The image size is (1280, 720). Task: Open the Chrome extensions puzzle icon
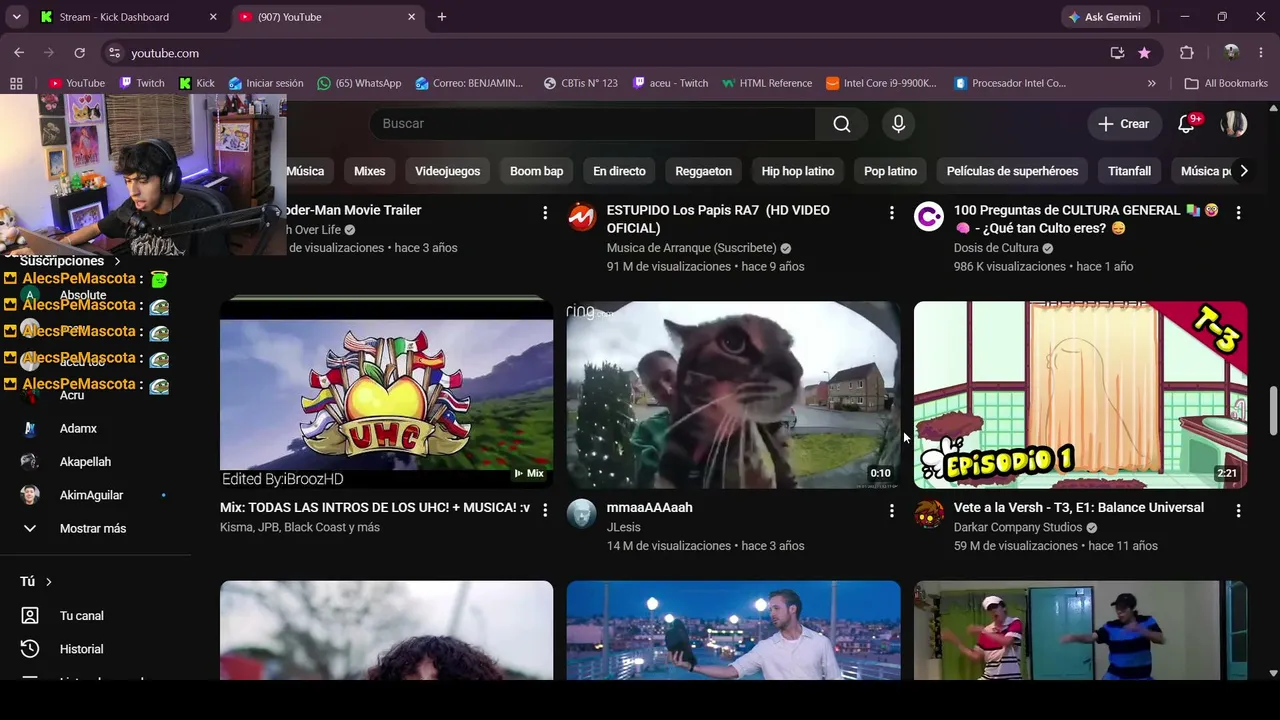coord(1187,53)
